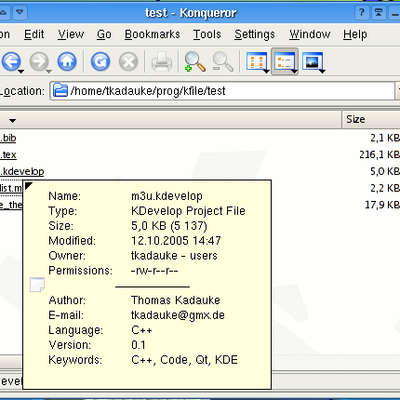This screenshot has width=400, height=400.
Task: Open the Go menu
Action: tap(104, 34)
